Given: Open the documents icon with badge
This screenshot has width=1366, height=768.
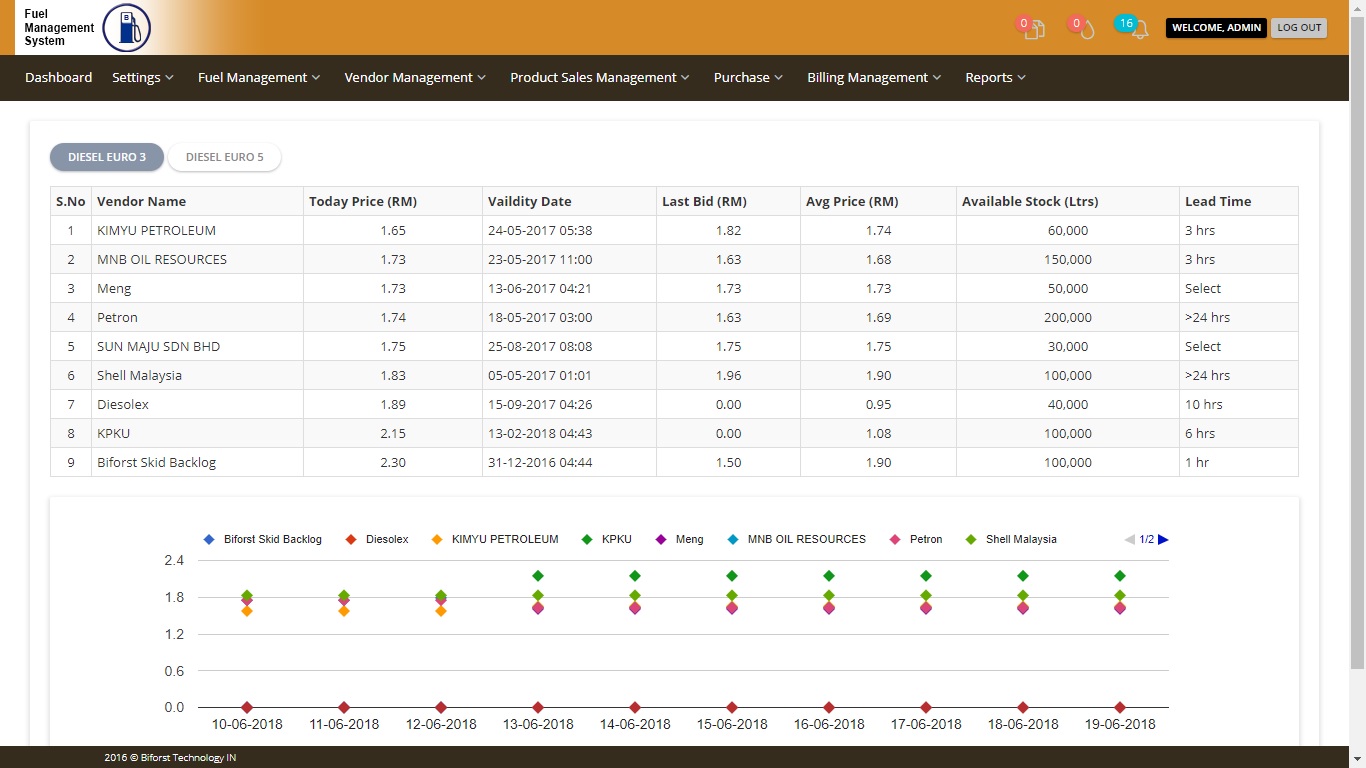Looking at the screenshot, I should tap(1033, 29).
